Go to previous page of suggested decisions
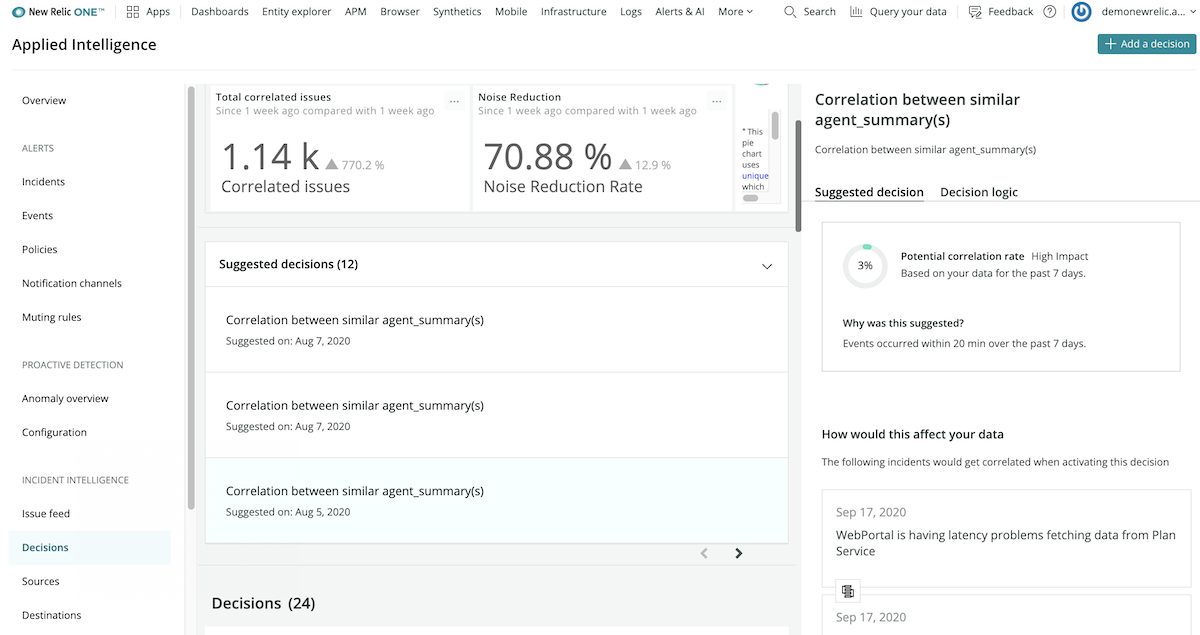Screen dimensions: 1200x635 tap(704, 553)
